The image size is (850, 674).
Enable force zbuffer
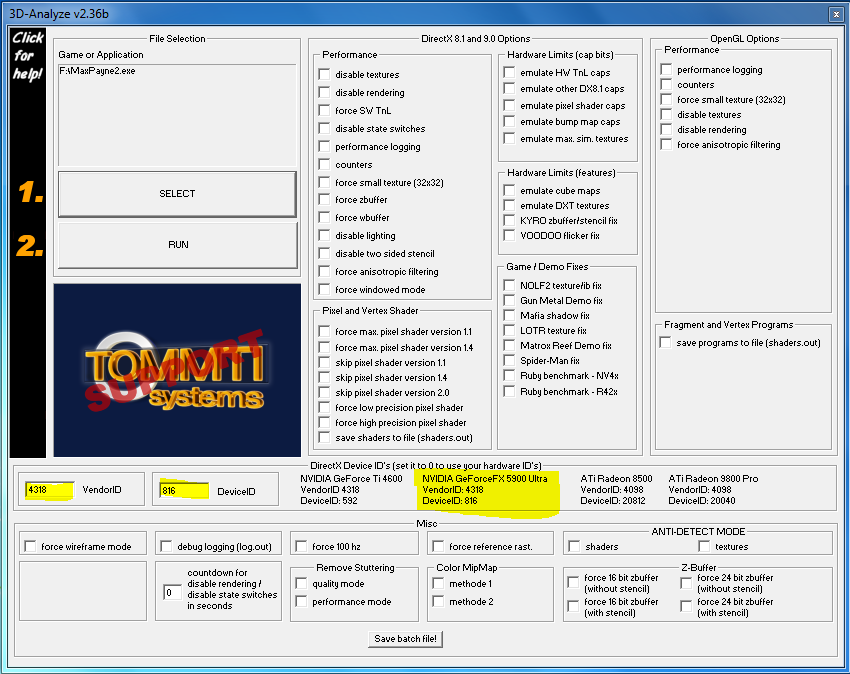click(324, 200)
